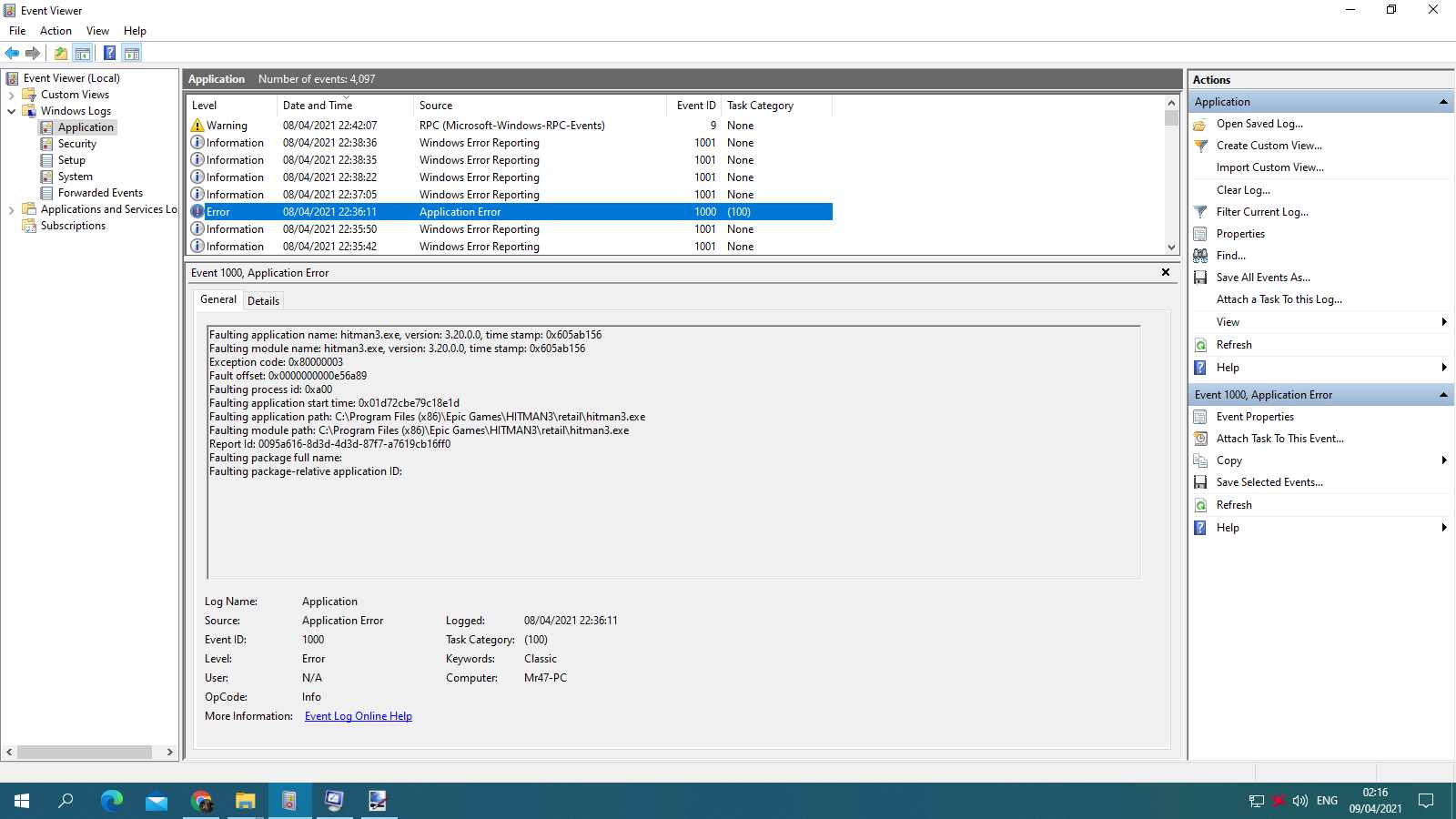This screenshot has height=819, width=1456.
Task: Toggle Show/Hide Console Tree toolbar button
Action: [x=83, y=53]
